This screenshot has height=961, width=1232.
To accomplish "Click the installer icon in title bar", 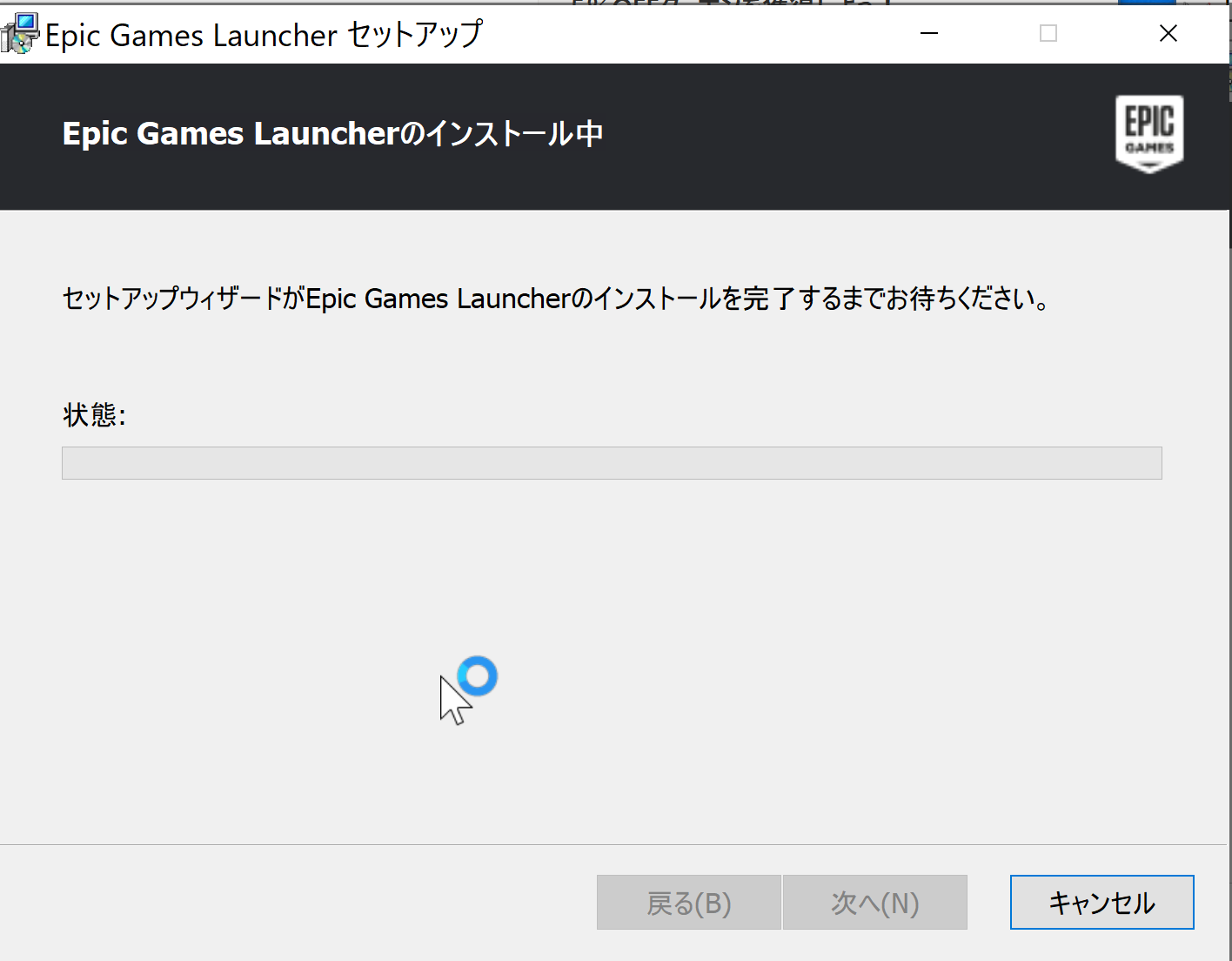I will pyautogui.click(x=19, y=34).
